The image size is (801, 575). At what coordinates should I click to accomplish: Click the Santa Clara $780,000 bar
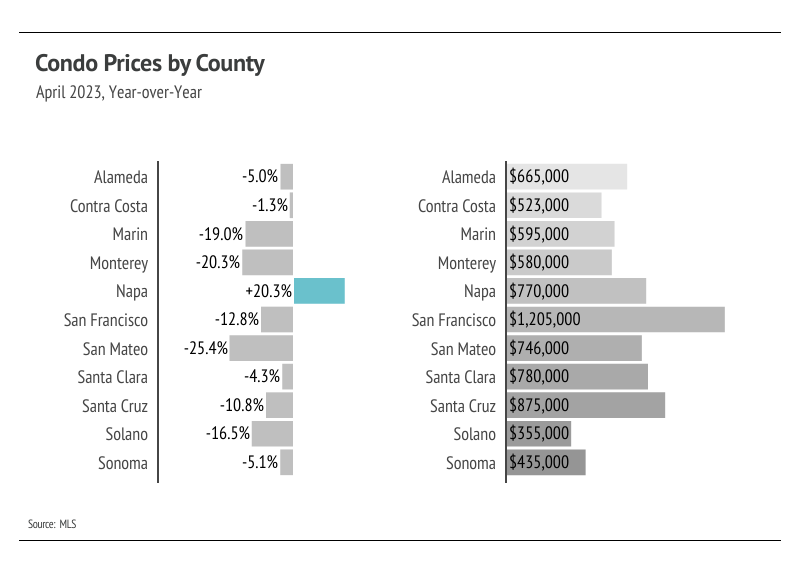tap(577, 377)
